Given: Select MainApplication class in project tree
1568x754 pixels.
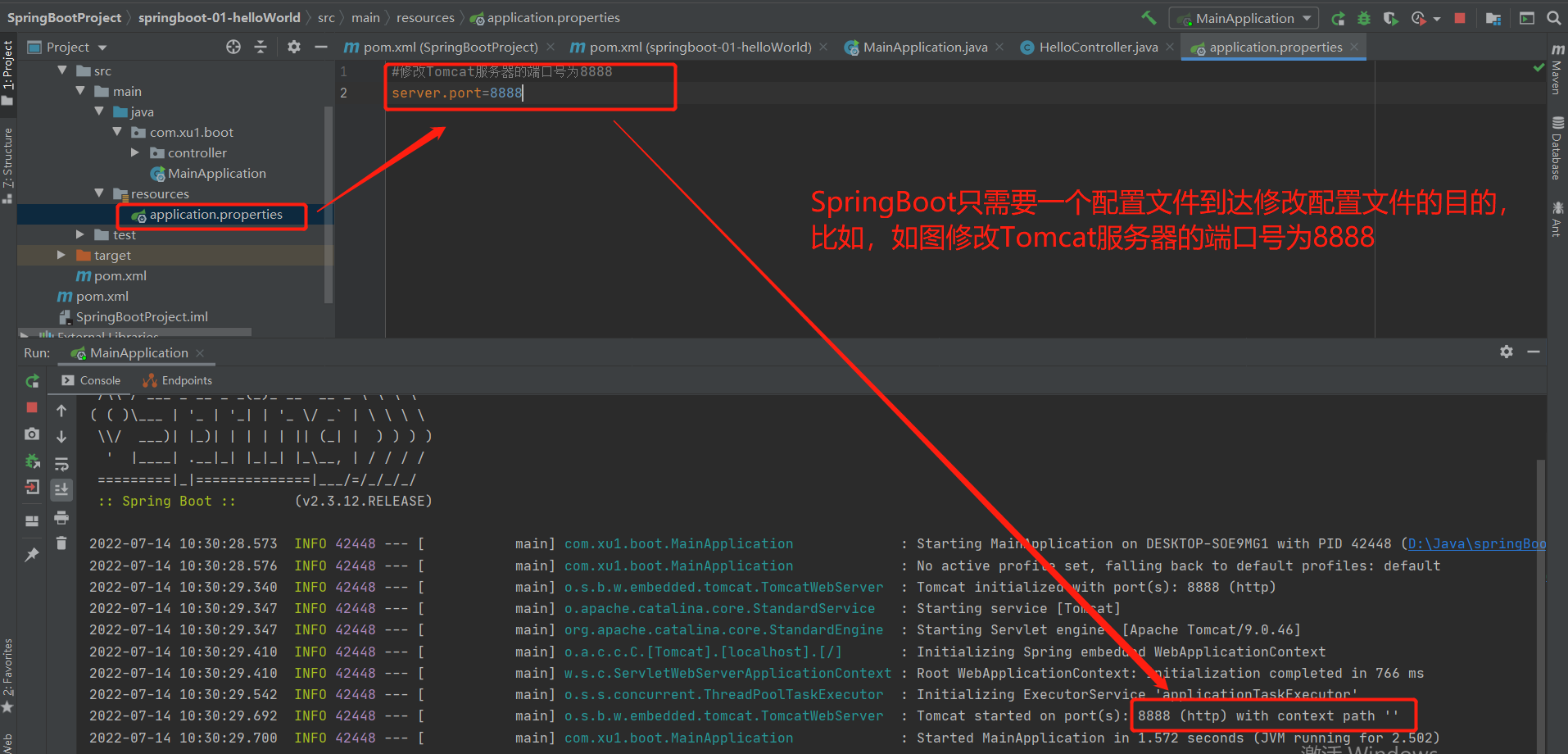Looking at the screenshot, I should pyautogui.click(x=208, y=173).
